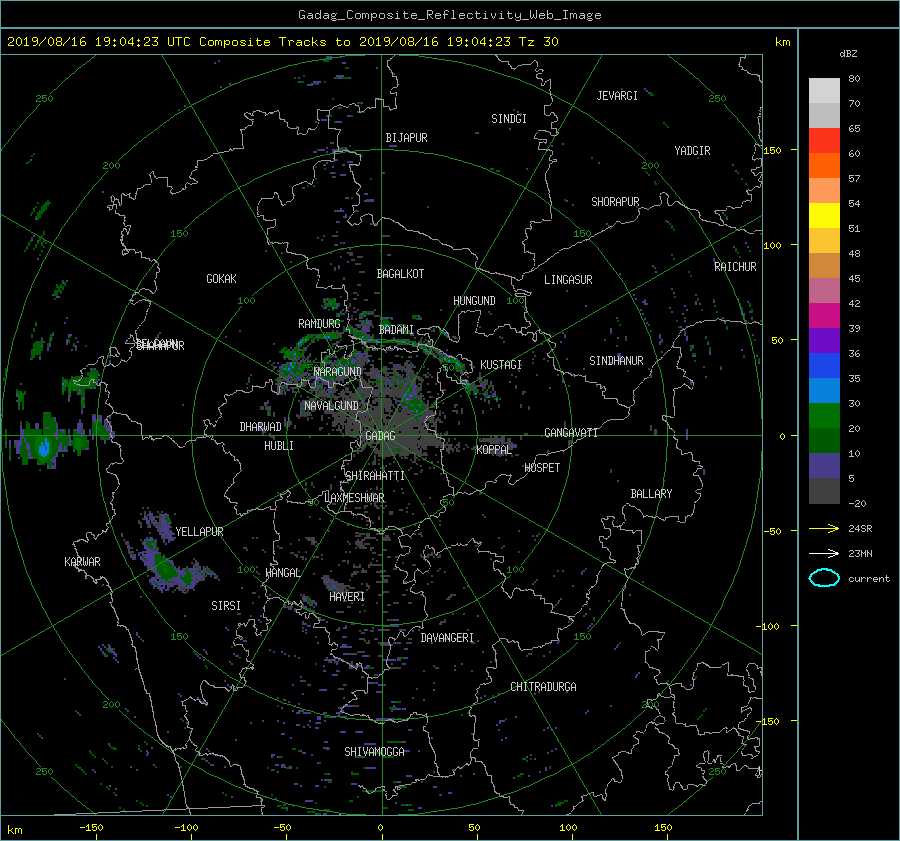Image resolution: width=900 pixels, height=841 pixels.
Task: Click the GANGAVATI city label
Action: [x=571, y=432]
